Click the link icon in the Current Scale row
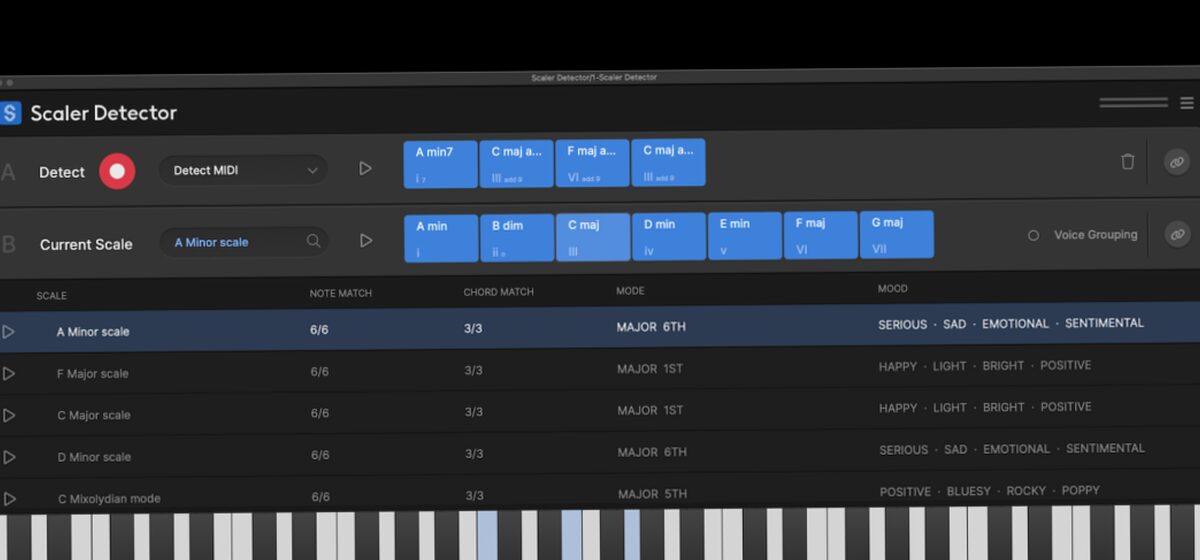The height and width of the screenshot is (560, 1200). tap(1177, 234)
